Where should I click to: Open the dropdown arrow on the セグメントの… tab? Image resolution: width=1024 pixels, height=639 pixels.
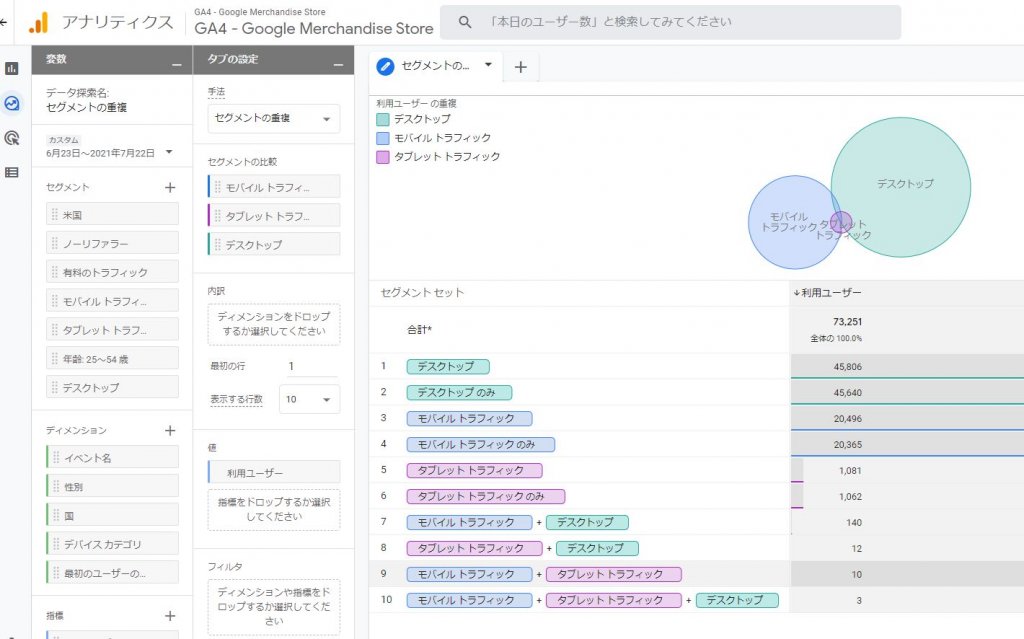[x=488, y=65]
